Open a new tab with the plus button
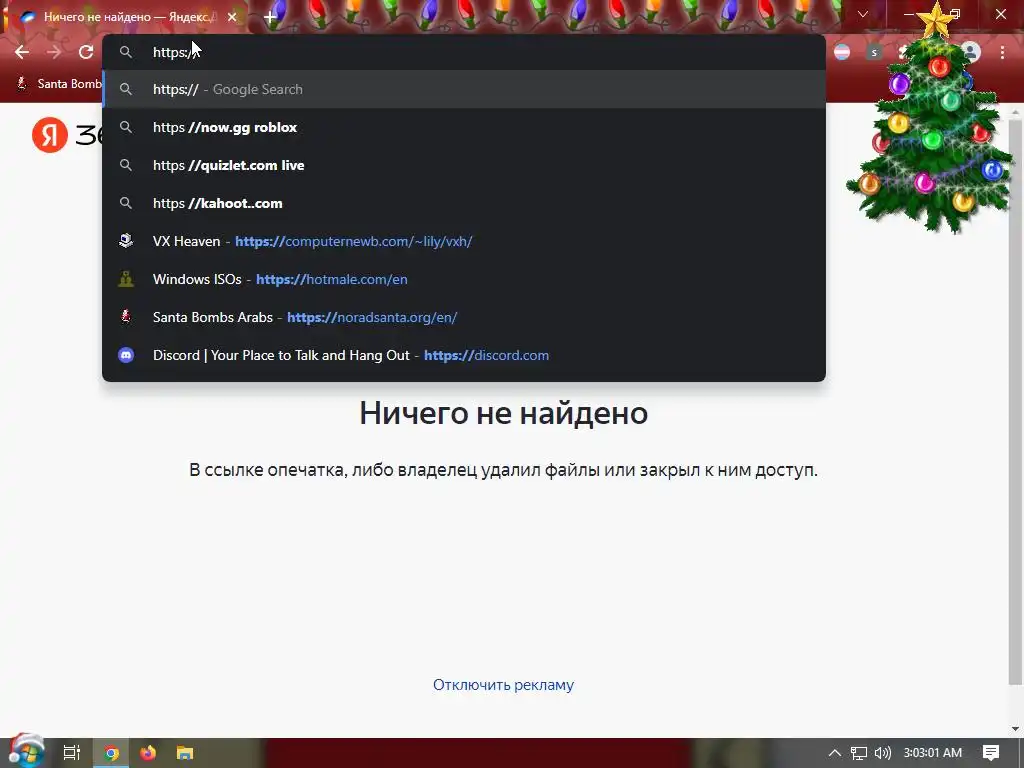 pos(270,17)
